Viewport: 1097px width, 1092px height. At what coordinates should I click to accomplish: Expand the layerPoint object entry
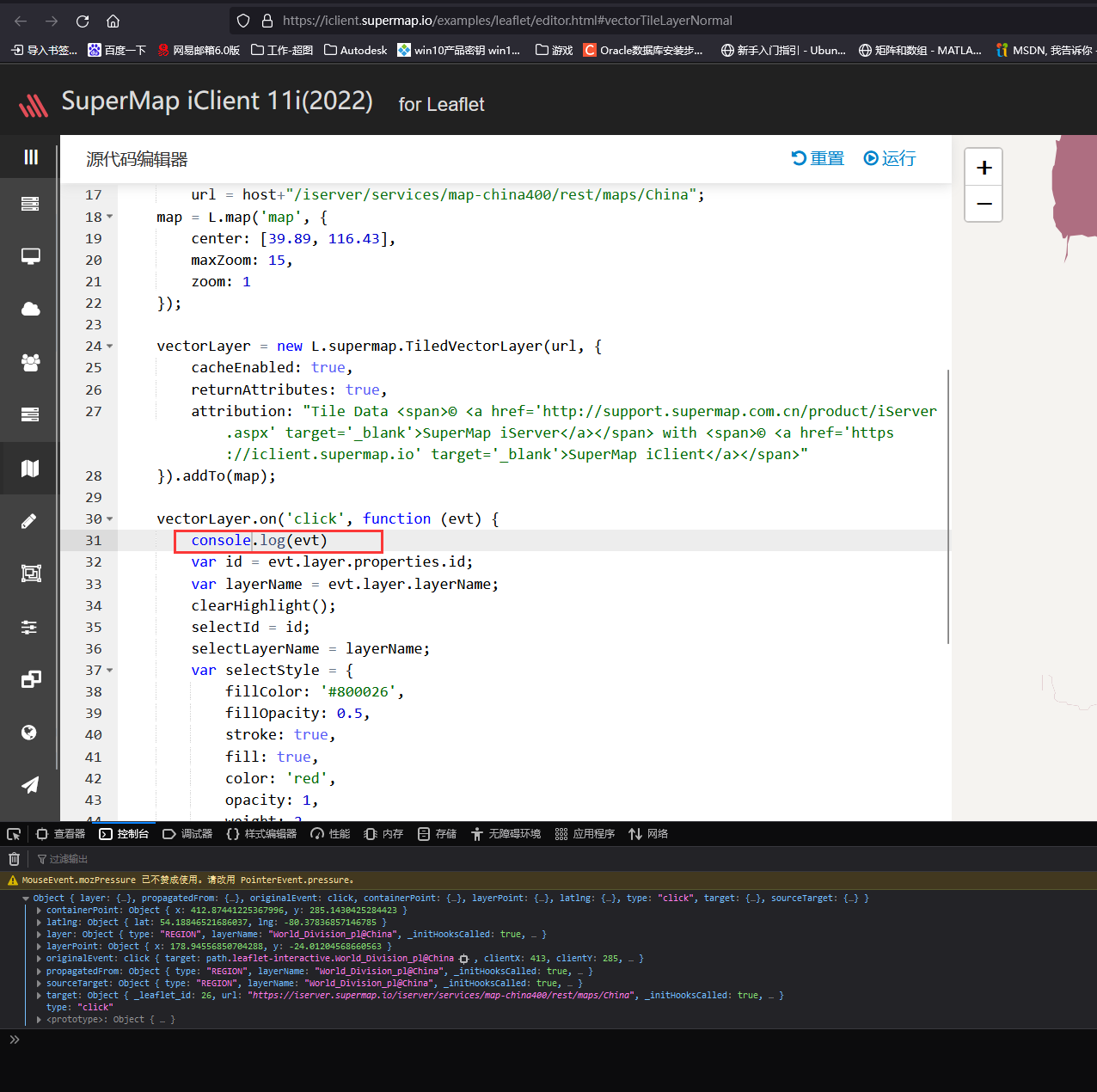39,946
